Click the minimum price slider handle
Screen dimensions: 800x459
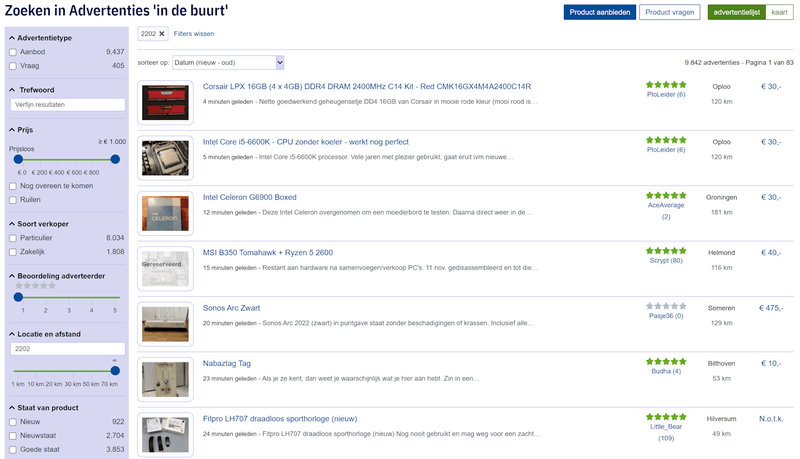18,159
